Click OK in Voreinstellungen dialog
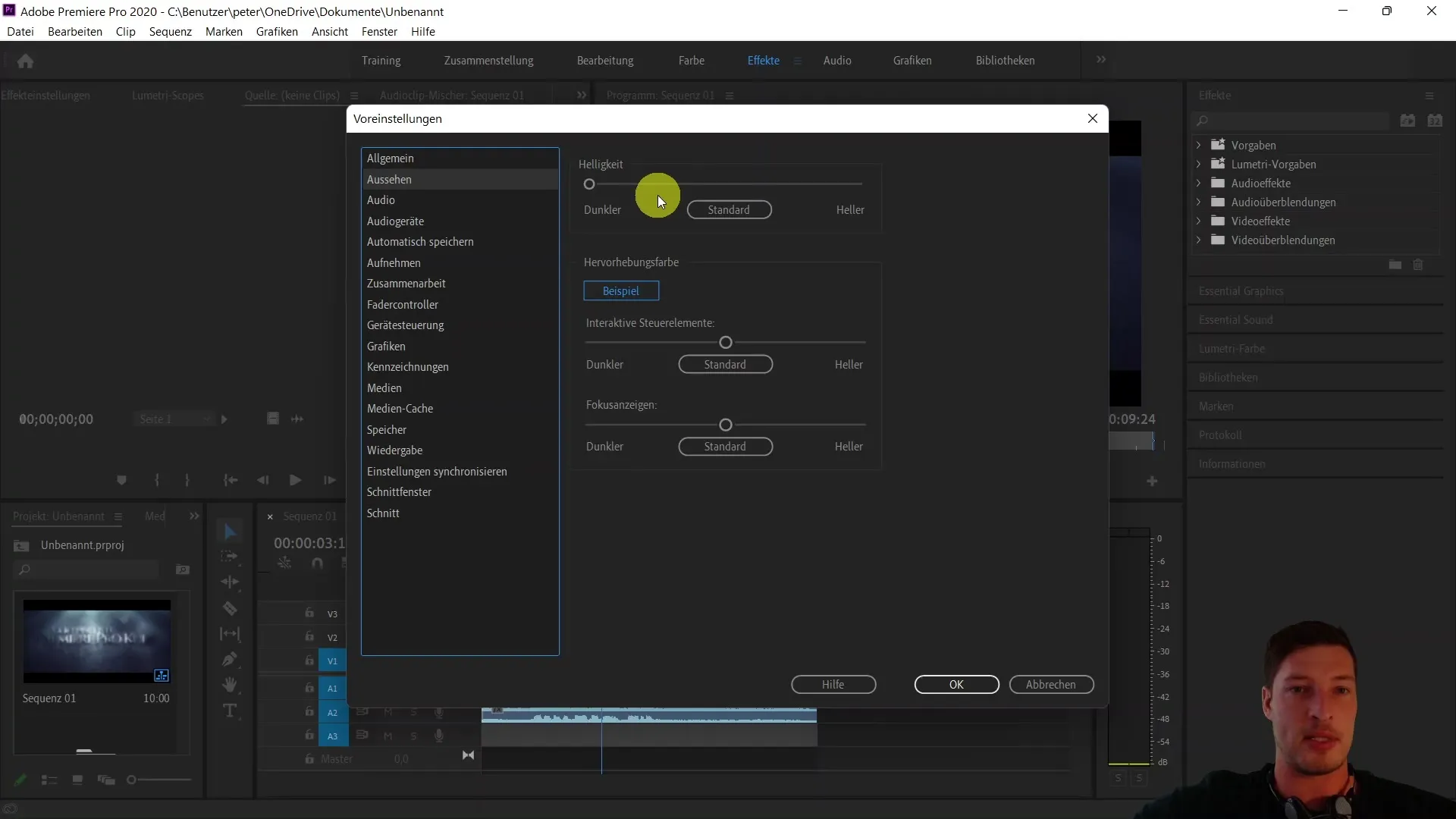Viewport: 1456px width, 819px height. (x=956, y=684)
